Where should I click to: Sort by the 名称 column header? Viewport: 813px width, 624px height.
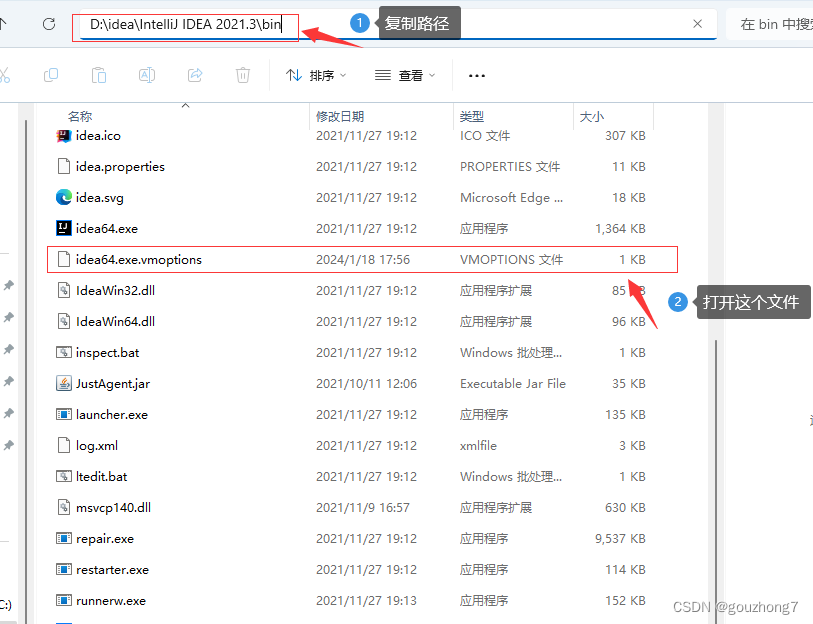[x=79, y=117]
